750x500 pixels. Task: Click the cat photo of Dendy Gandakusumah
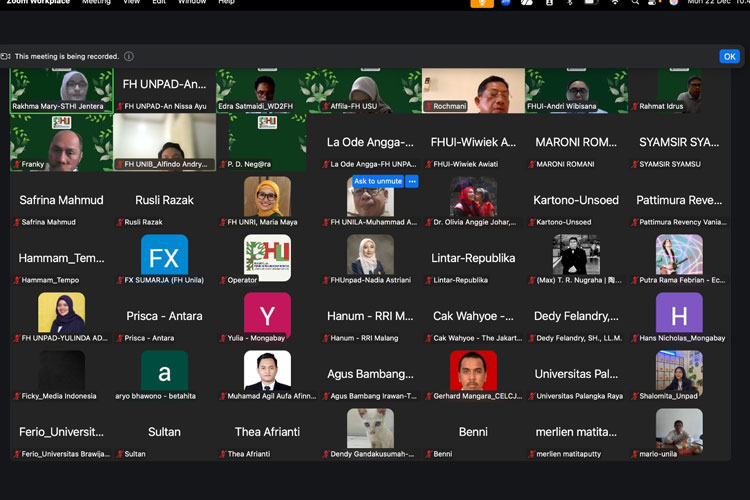click(370, 428)
